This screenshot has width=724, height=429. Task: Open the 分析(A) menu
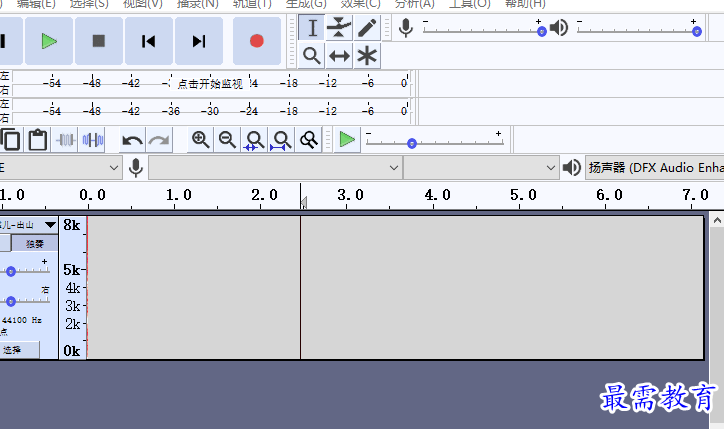[x=415, y=4]
